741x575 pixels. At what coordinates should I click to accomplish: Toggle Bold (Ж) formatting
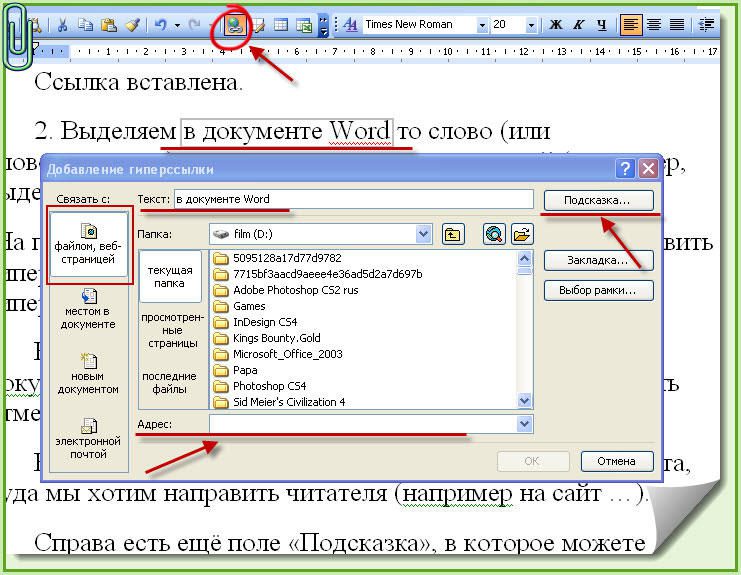(x=556, y=25)
